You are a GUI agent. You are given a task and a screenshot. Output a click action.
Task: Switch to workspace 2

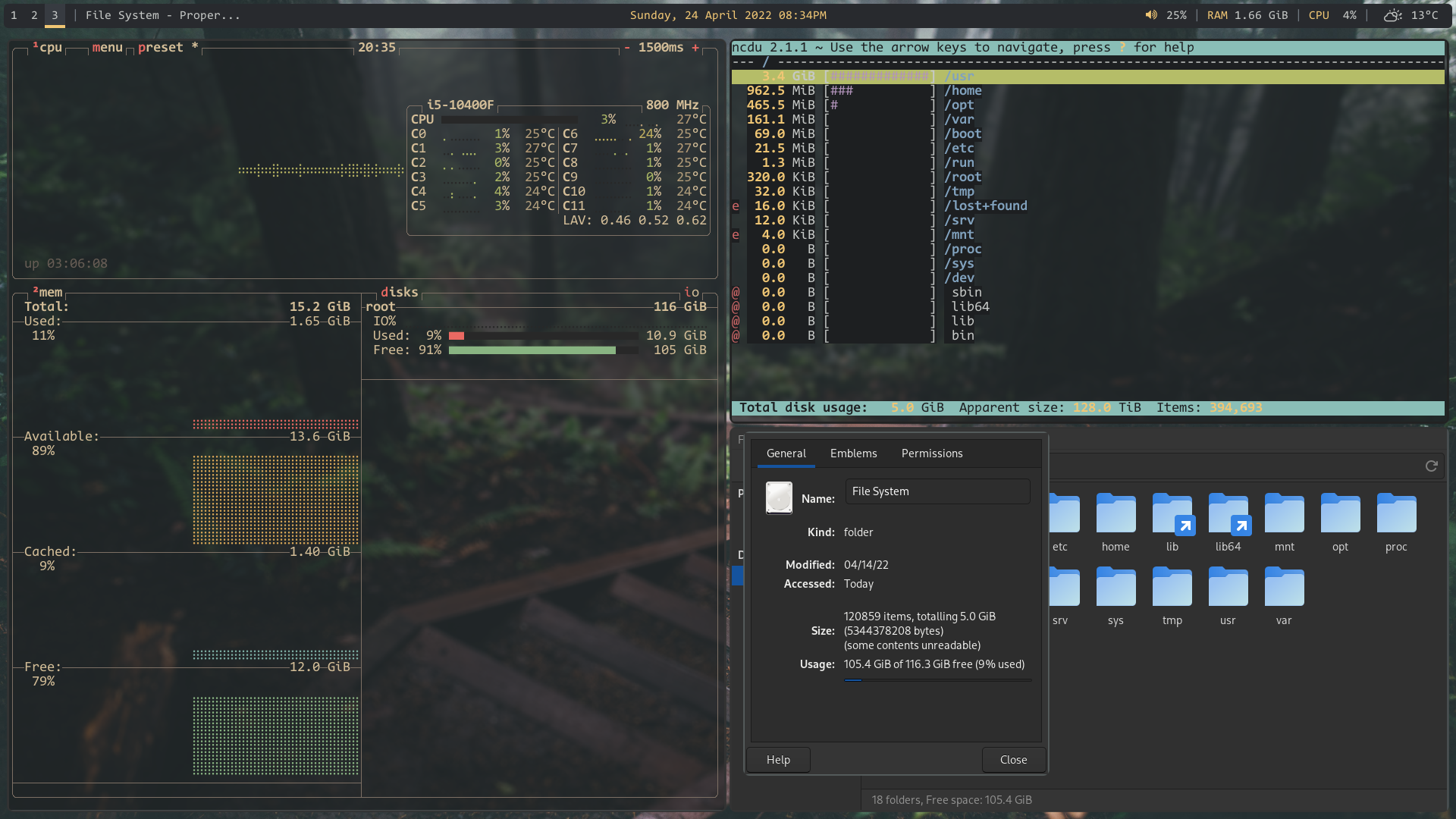click(x=33, y=14)
